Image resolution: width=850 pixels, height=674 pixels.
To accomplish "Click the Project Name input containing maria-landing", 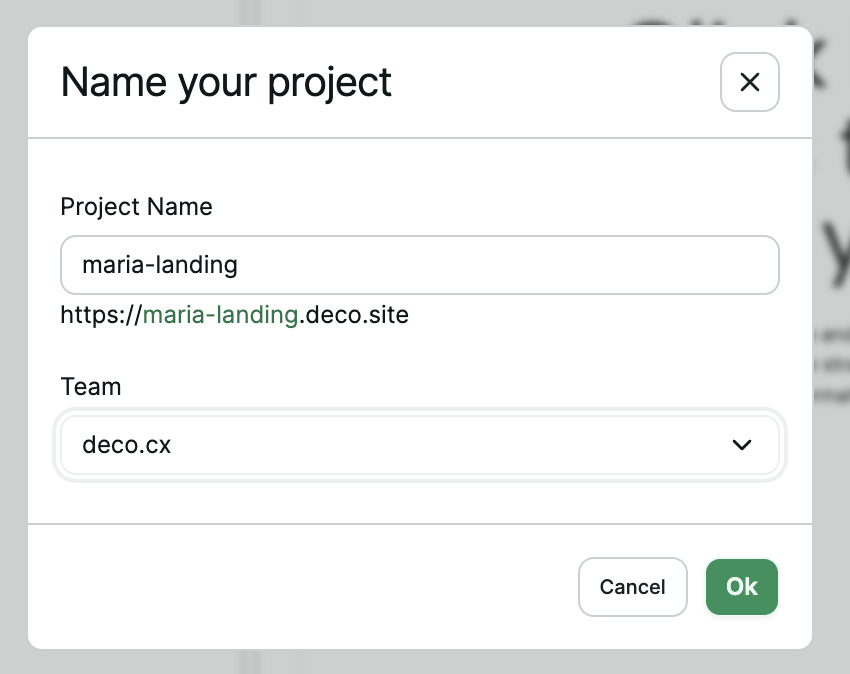I will click(x=420, y=265).
